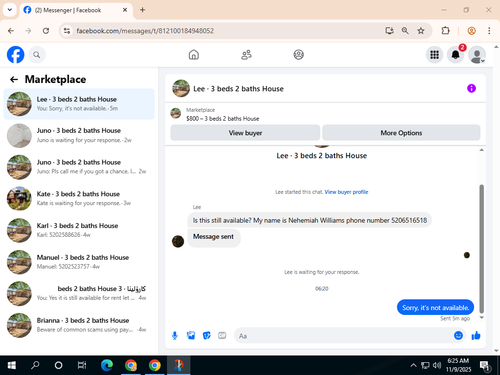Click the listing thumbnail beside $800 listing
Screen dimensions: 500x375
176,113
